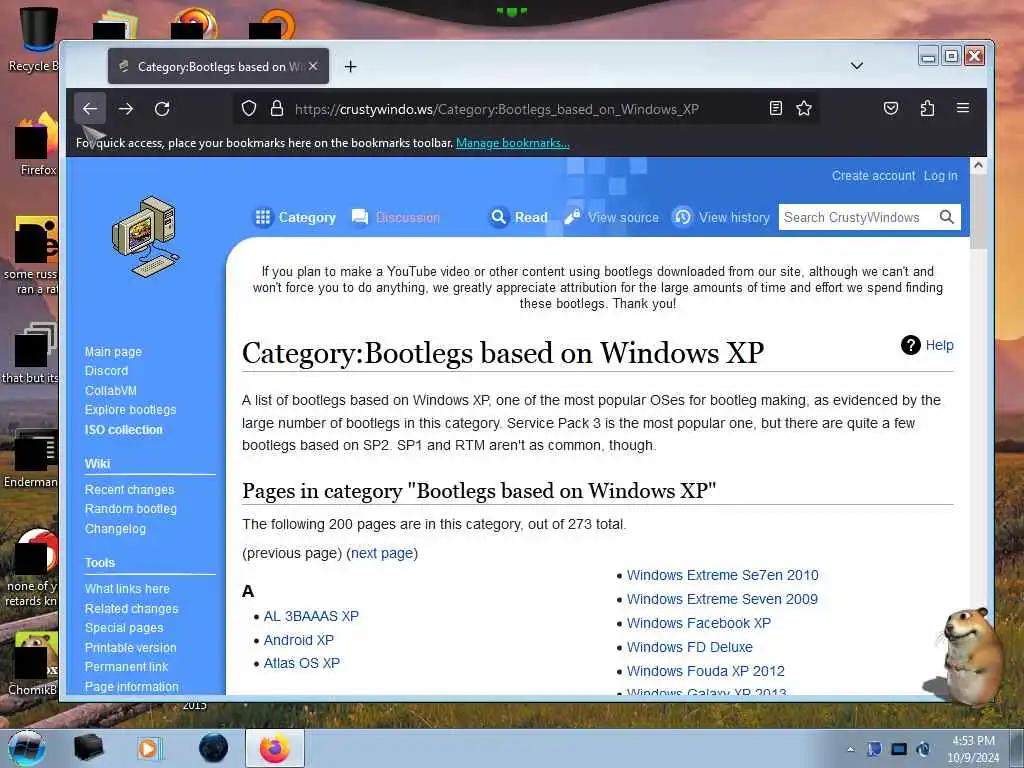Open the View source tab
1024x768 pixels.
click(611, 217)
